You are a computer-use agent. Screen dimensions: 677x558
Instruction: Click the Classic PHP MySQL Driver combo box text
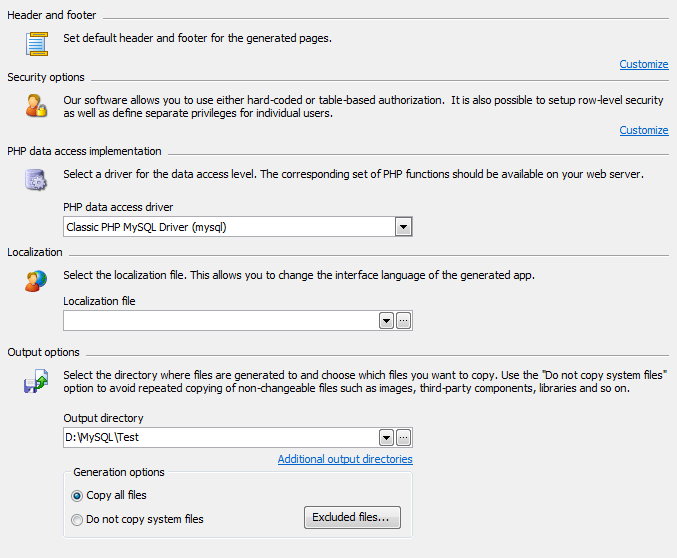pos(146,227)
